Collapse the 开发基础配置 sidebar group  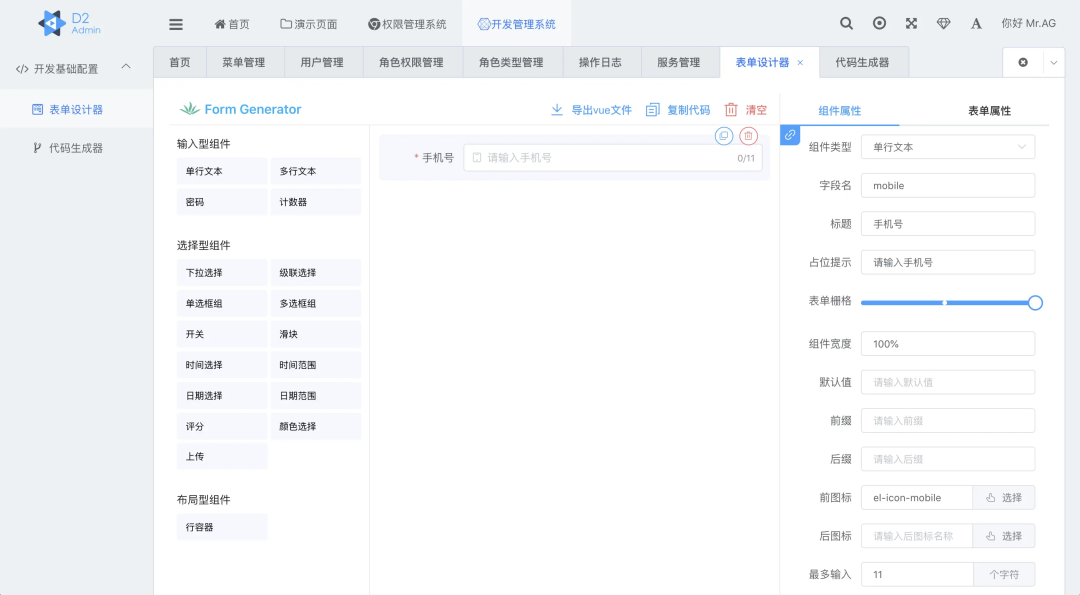click(x=126, y=68)
